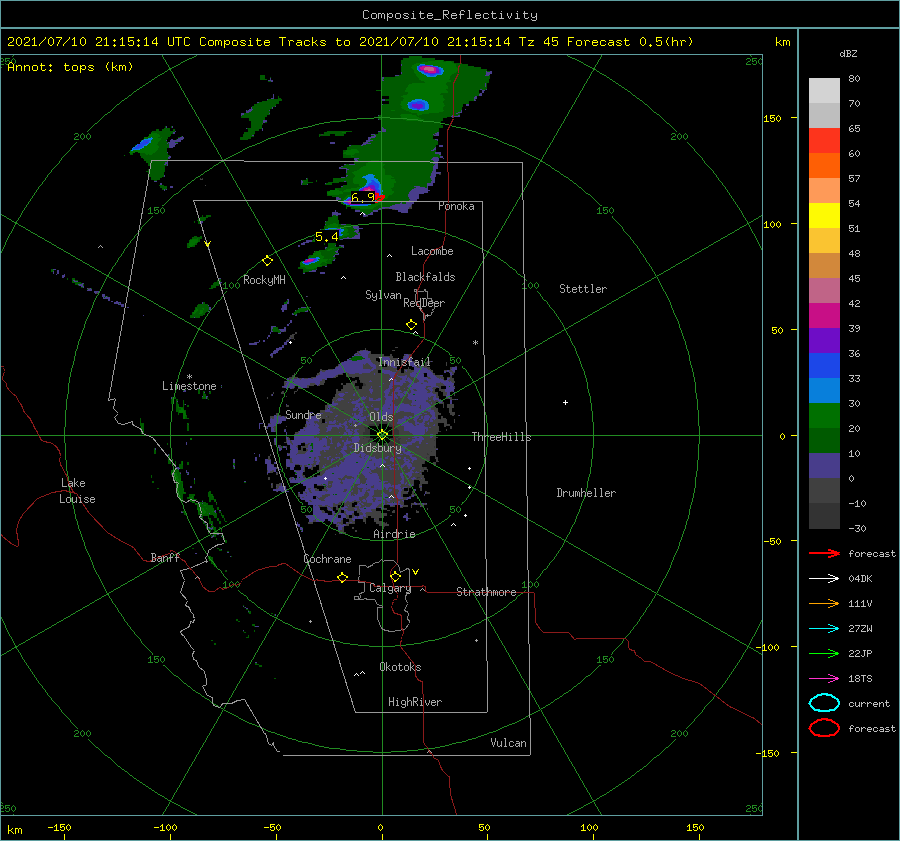The height and width of the screenshot is (841, 900).
Task: Click the Strathmore label
Action: (486, 592)
